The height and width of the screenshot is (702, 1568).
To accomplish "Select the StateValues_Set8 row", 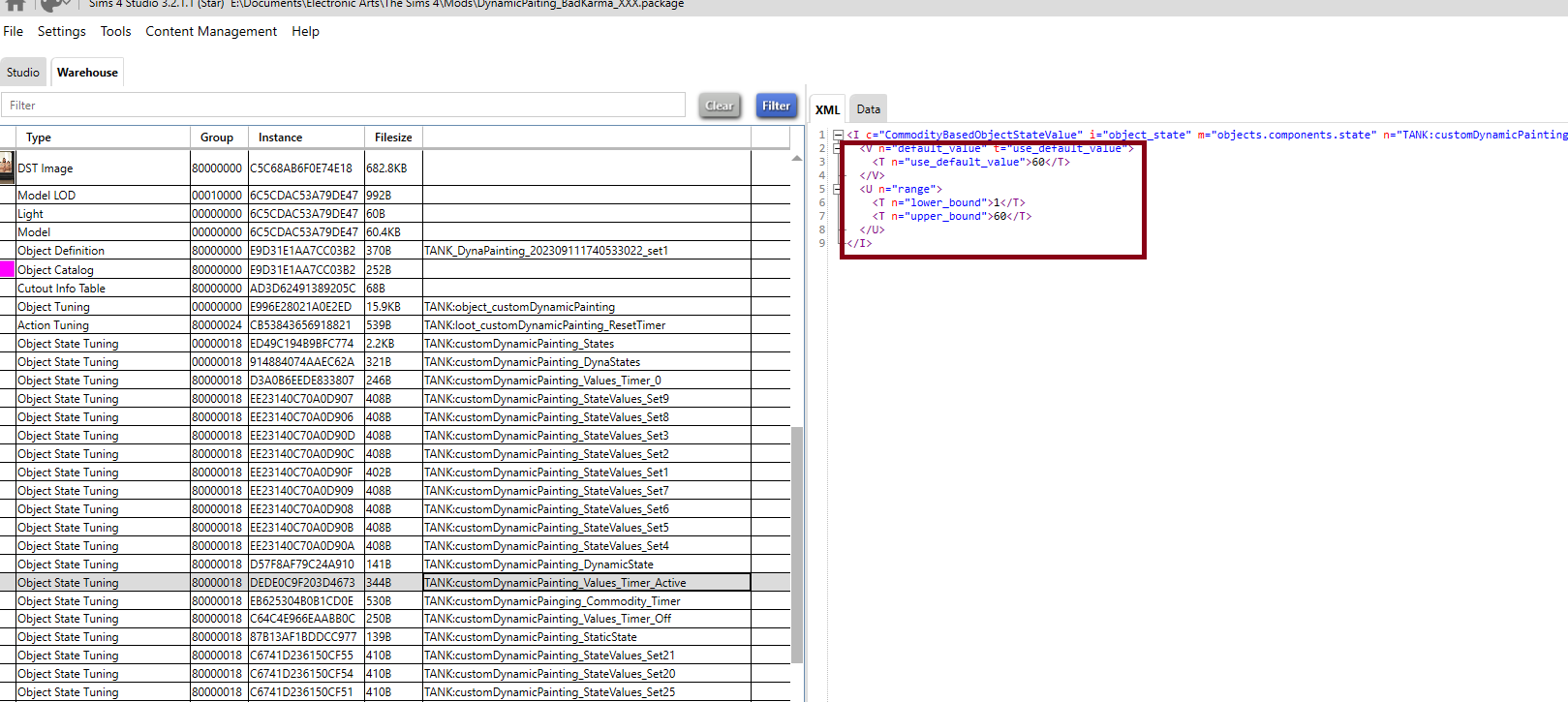I will point(395,416).
